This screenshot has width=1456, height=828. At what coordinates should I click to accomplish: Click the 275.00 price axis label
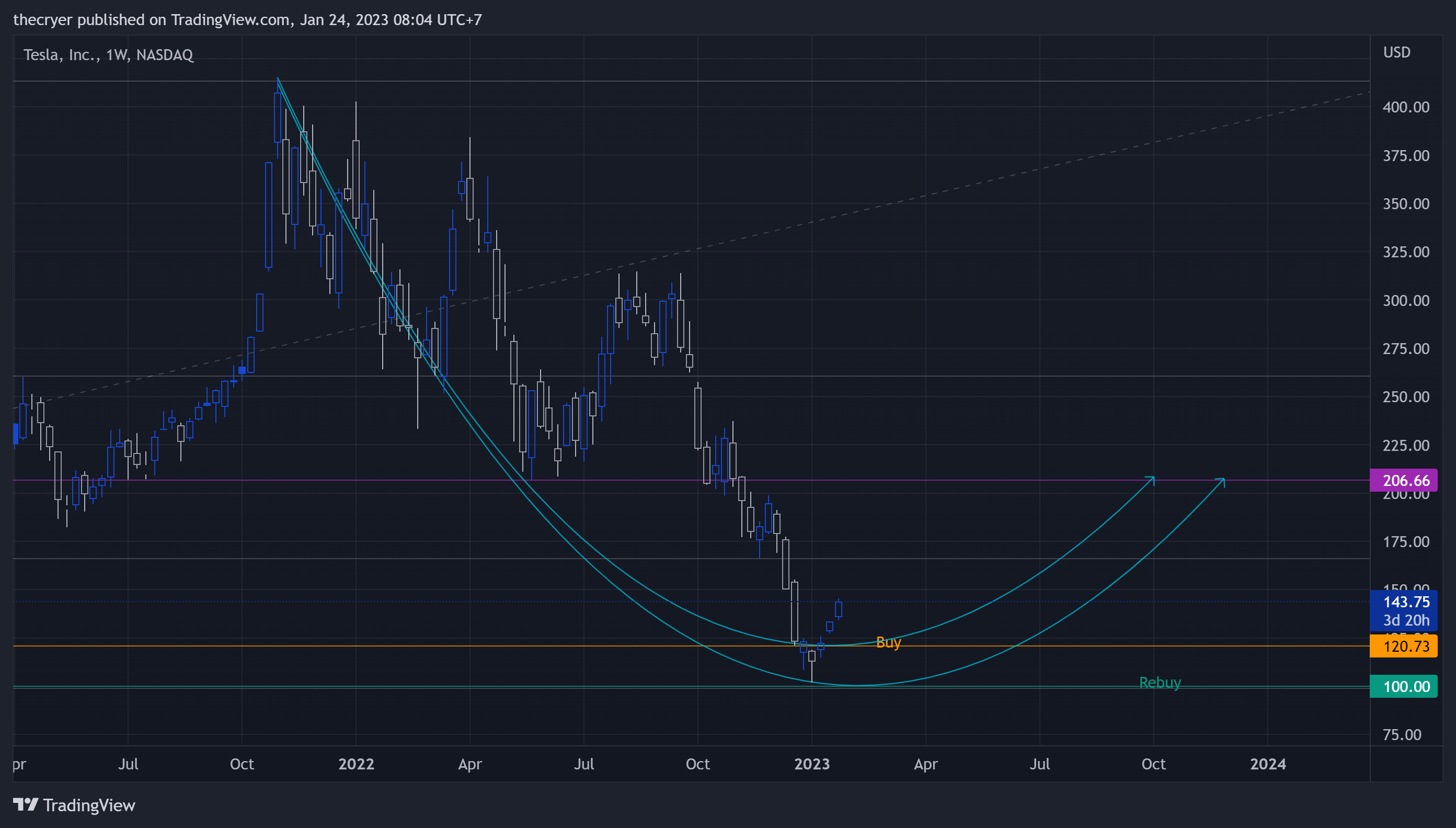[x=1406, y=348]
